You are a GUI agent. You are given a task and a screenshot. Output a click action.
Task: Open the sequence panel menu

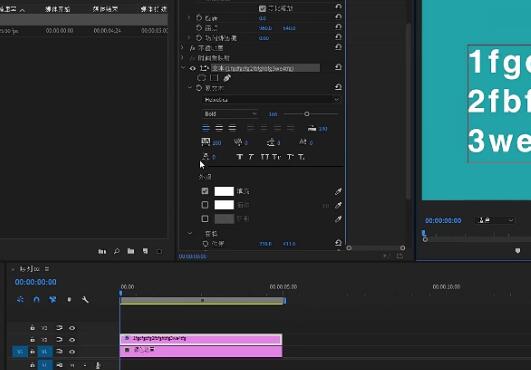(47, 269)
